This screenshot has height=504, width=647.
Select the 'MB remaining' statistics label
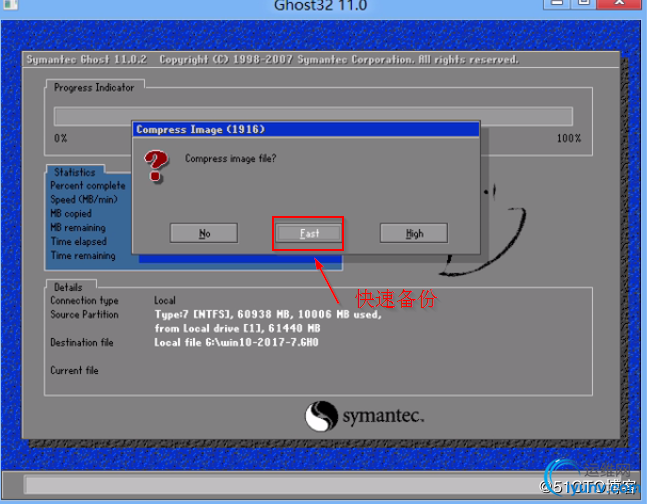point(78,227)
